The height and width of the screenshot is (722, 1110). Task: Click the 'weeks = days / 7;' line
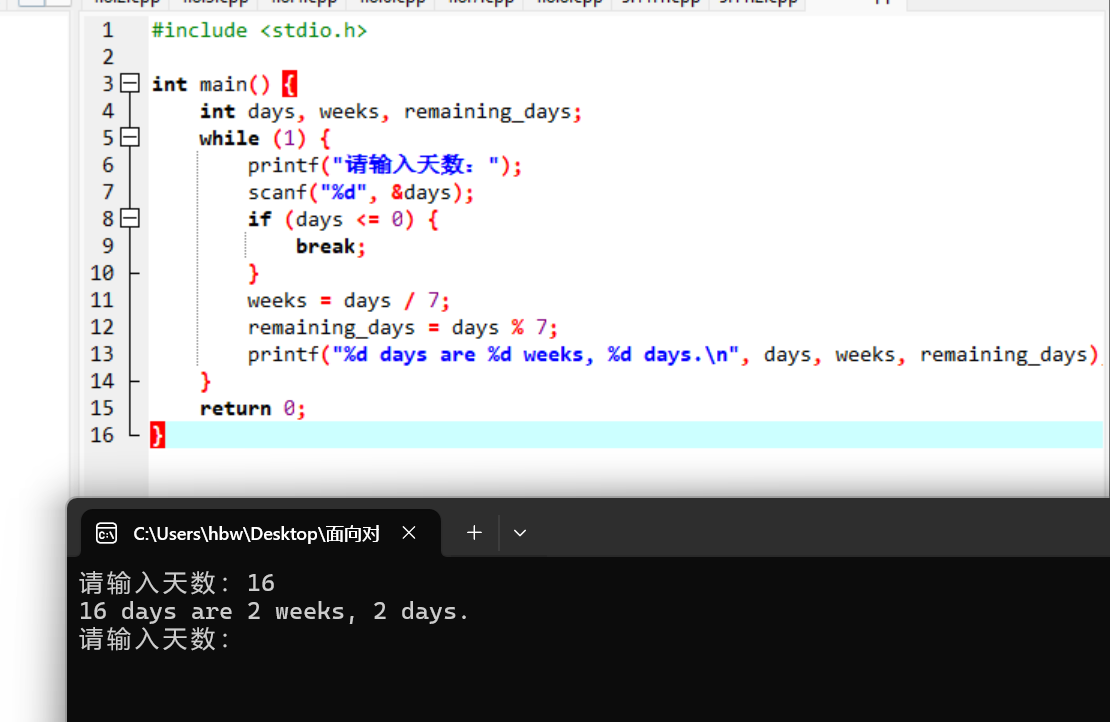(348, 300)
